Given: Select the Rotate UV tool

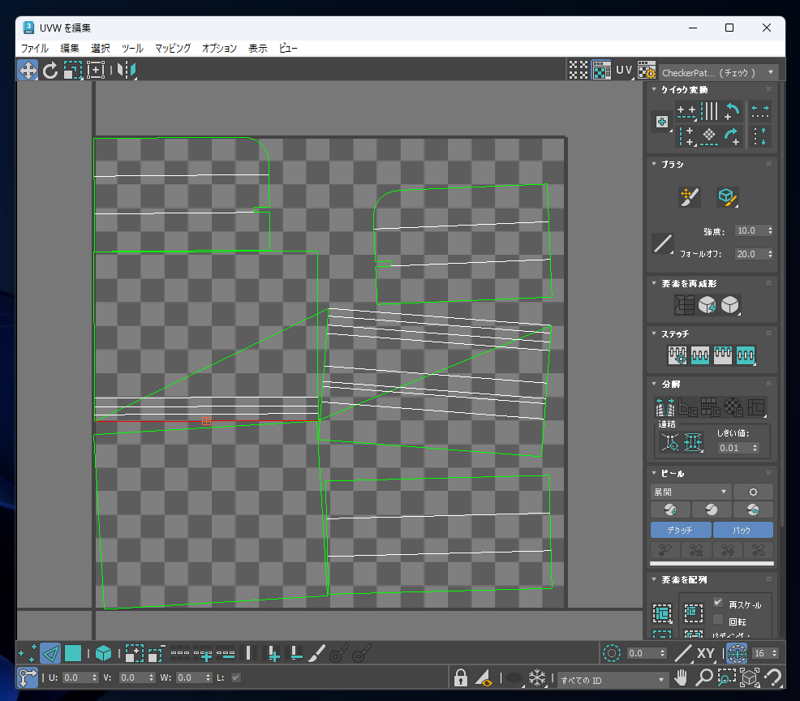Looking at the screenshot, I should click(50, 70).
